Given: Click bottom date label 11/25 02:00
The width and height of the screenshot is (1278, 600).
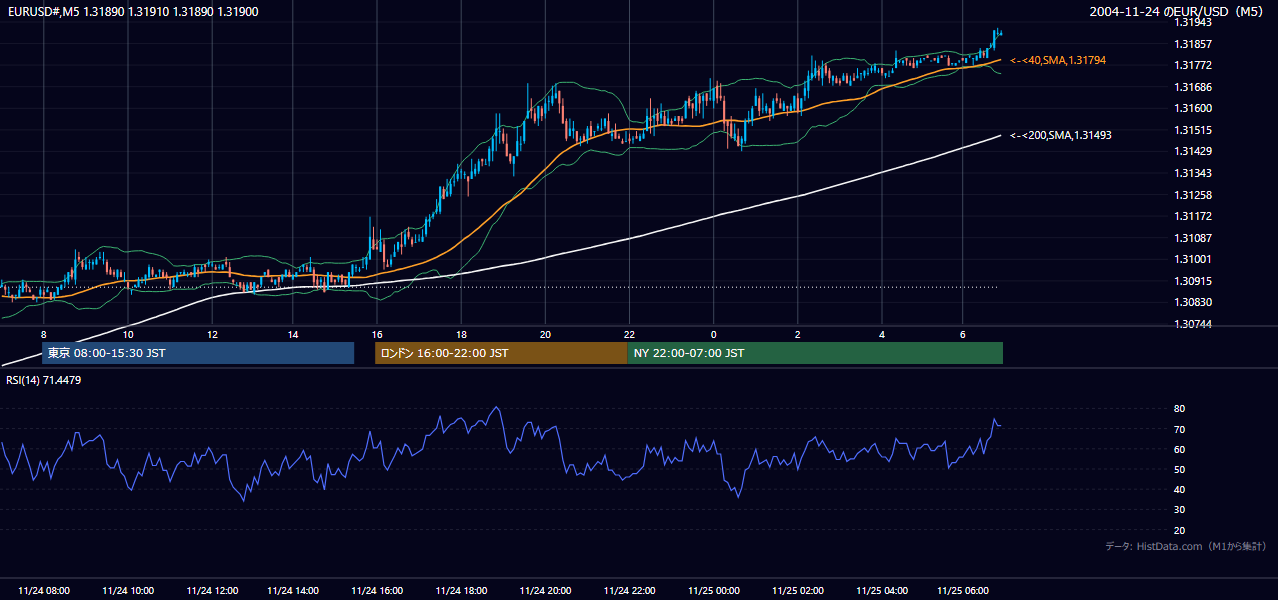Looking at the screenshot, I should point(797,591).
